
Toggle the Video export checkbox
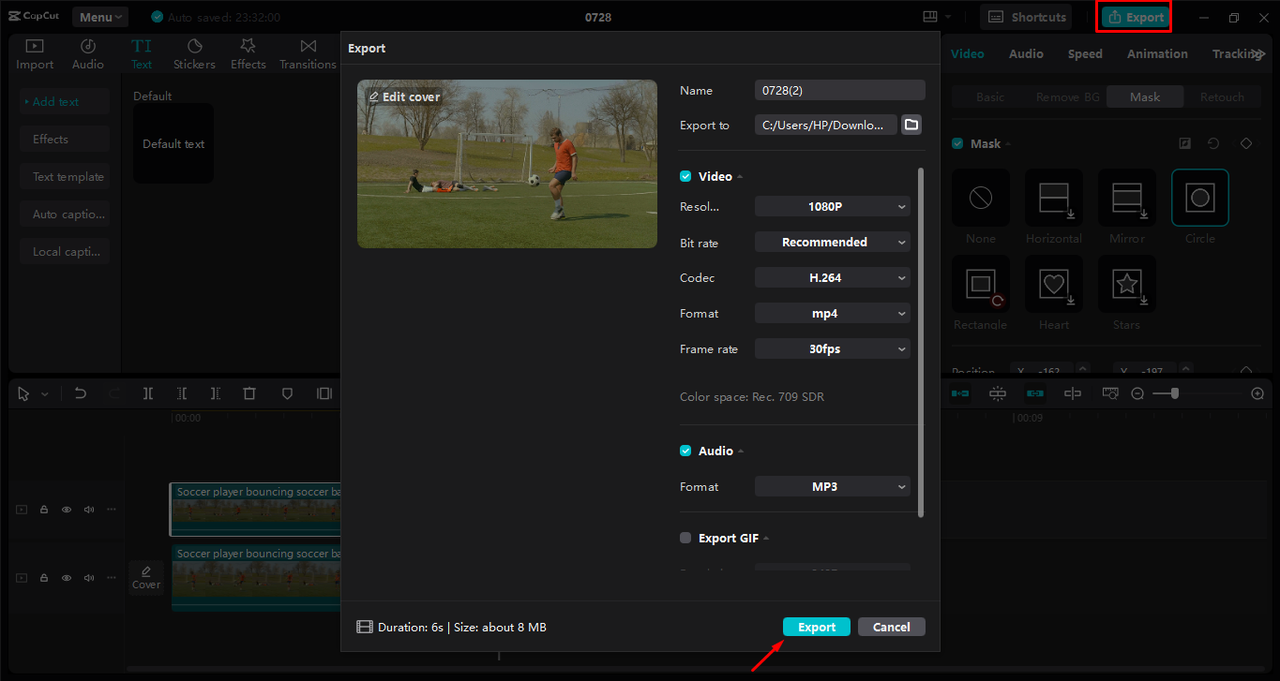(x=686, y=176)
